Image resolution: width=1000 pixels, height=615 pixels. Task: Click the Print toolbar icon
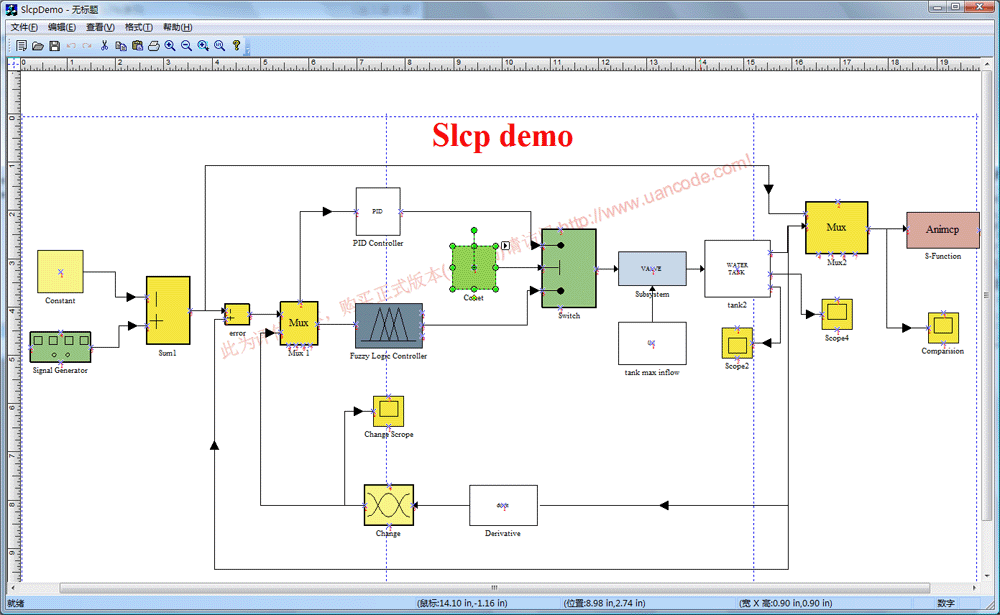tap(154, 46)
